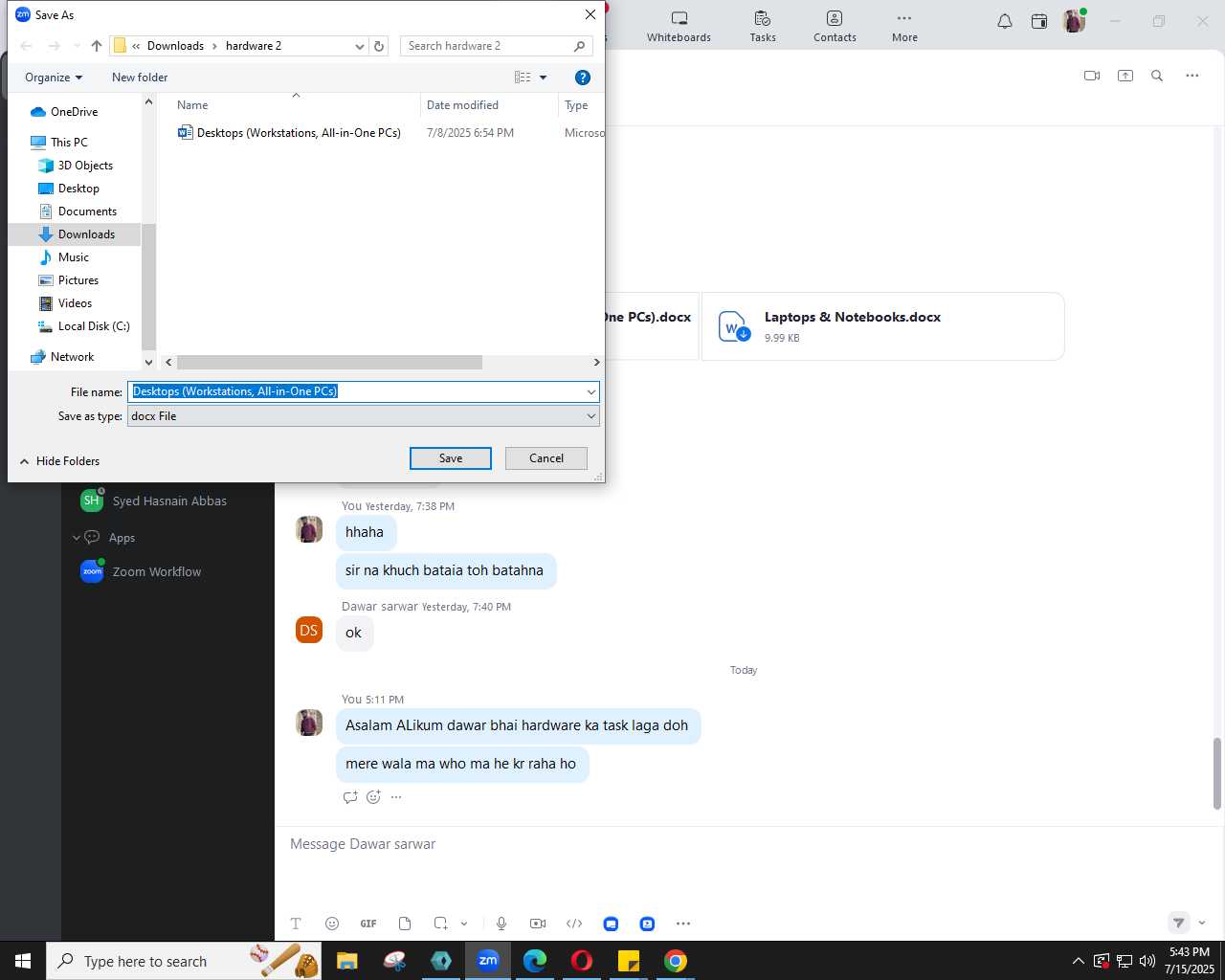Go up one folder level arrow
The width and height of the screenshot is (1225, 980).
[x=97, y=46]
